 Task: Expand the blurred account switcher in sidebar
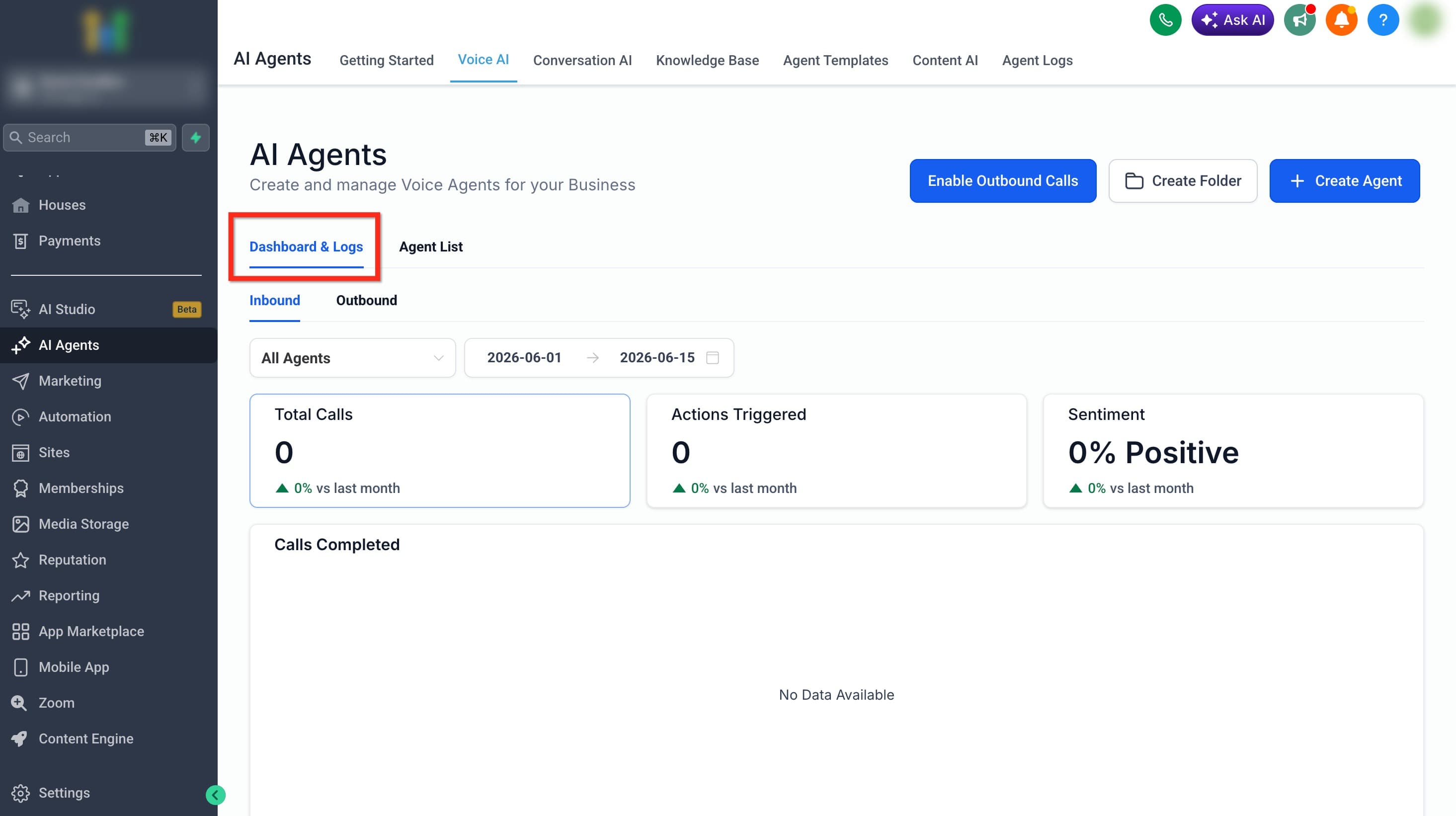point(106,86)
